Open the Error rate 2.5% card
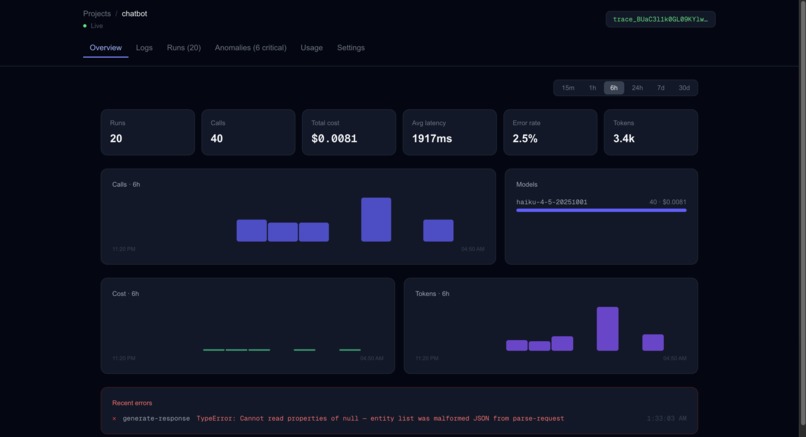The height and width of the screenshot is (437, 806). tap(550, 132)
